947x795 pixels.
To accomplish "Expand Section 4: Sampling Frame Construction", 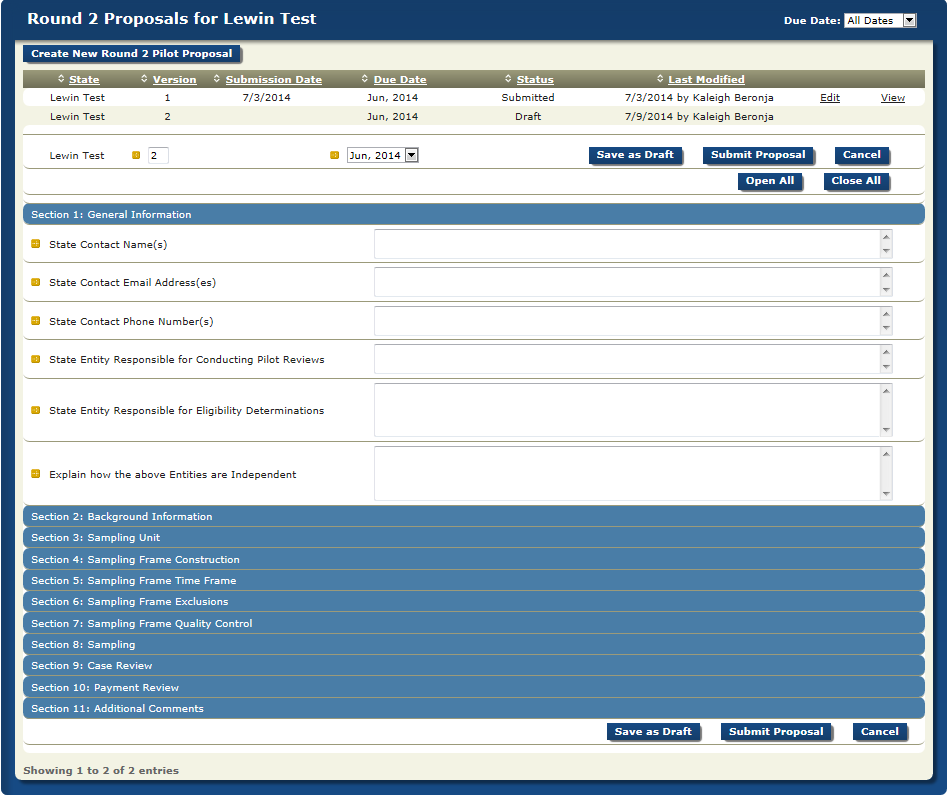I will [474, 559].
